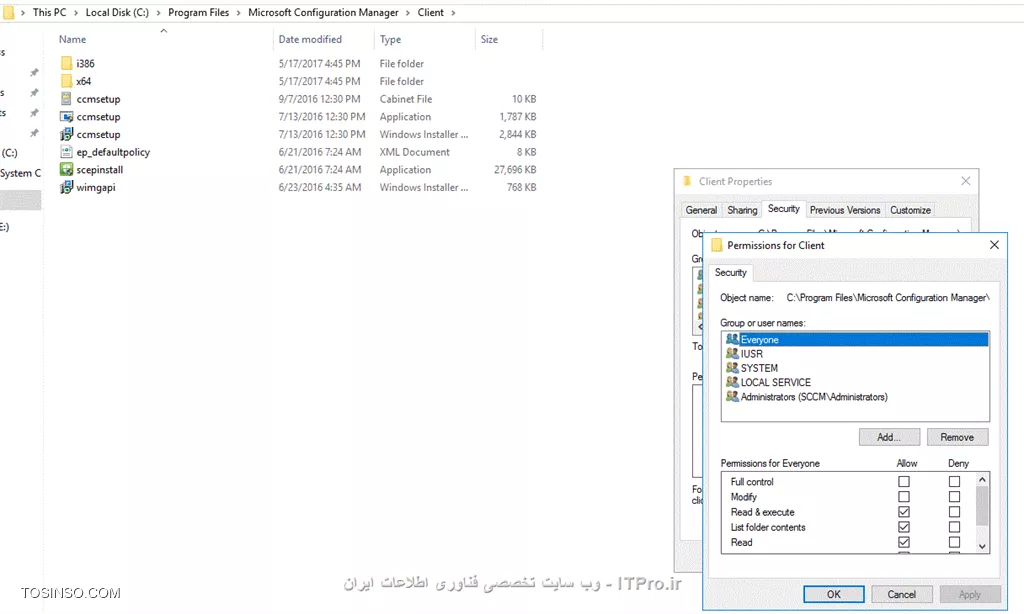Click the "2,844 KB" size value
1024x614 pixels.
[518, 134]
